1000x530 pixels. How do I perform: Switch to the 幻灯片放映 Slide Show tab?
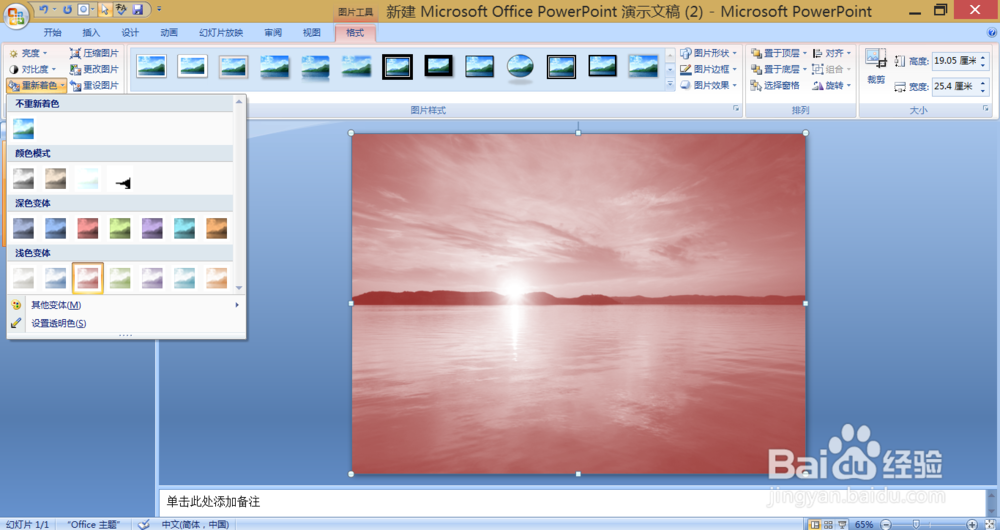coord(221,33)
